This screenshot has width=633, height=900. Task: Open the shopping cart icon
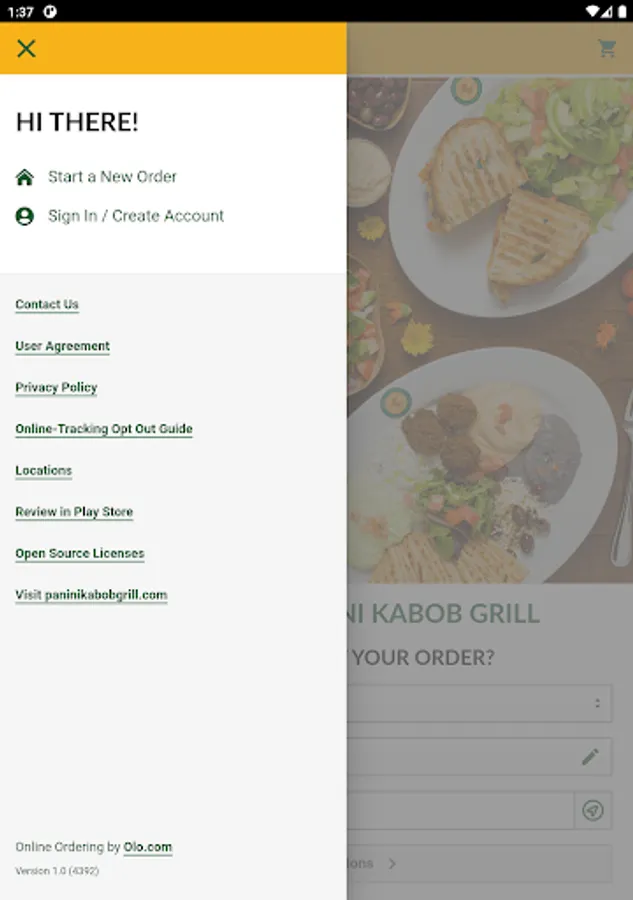(607, 48)
